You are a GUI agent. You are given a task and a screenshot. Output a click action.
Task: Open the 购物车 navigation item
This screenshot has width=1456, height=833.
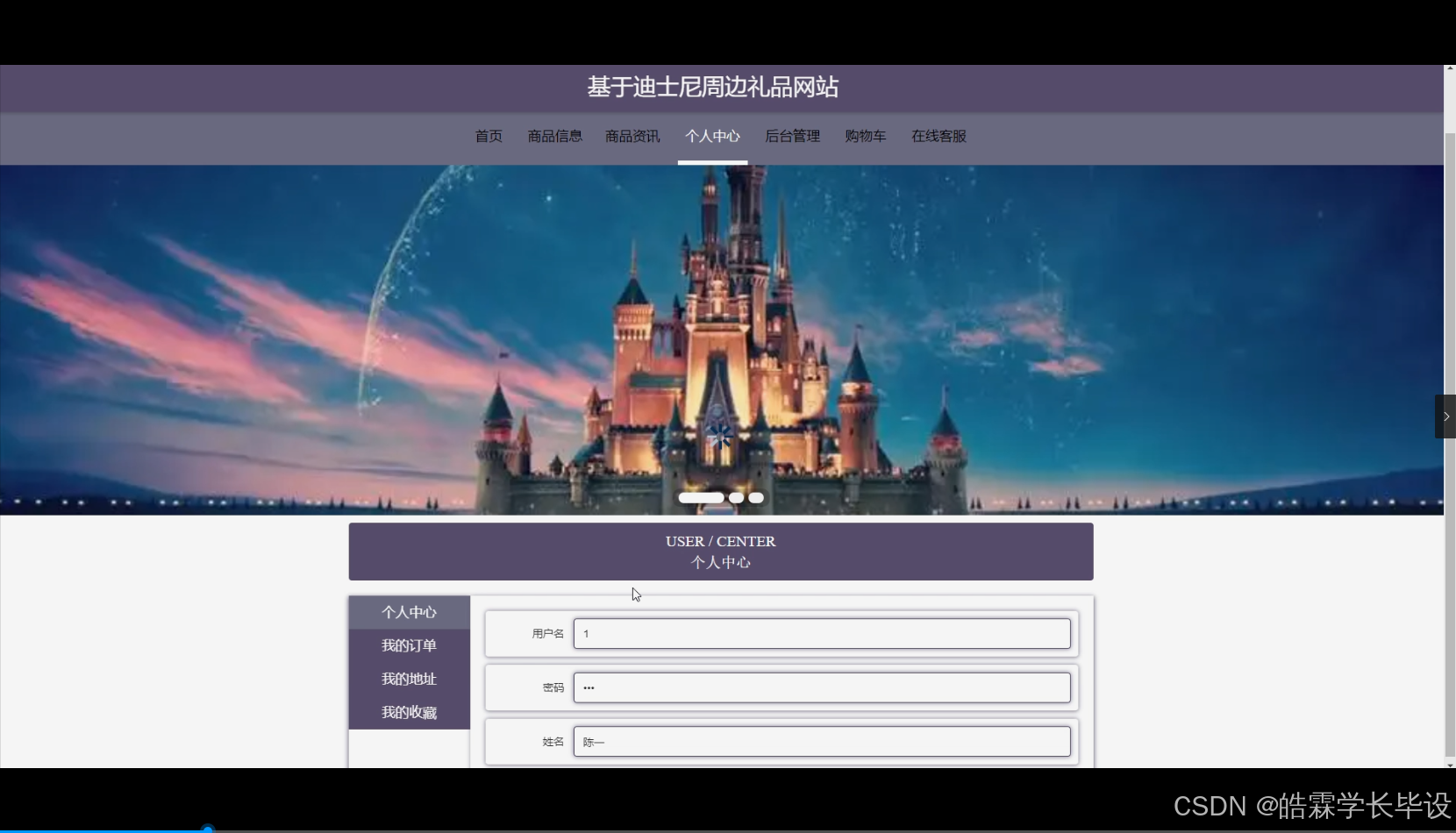pyautogui.click(x=865, y=136)
